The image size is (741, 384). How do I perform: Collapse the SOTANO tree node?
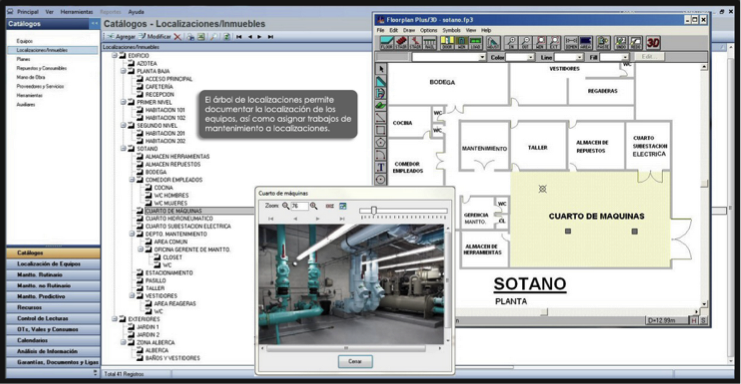click(123, 149)
